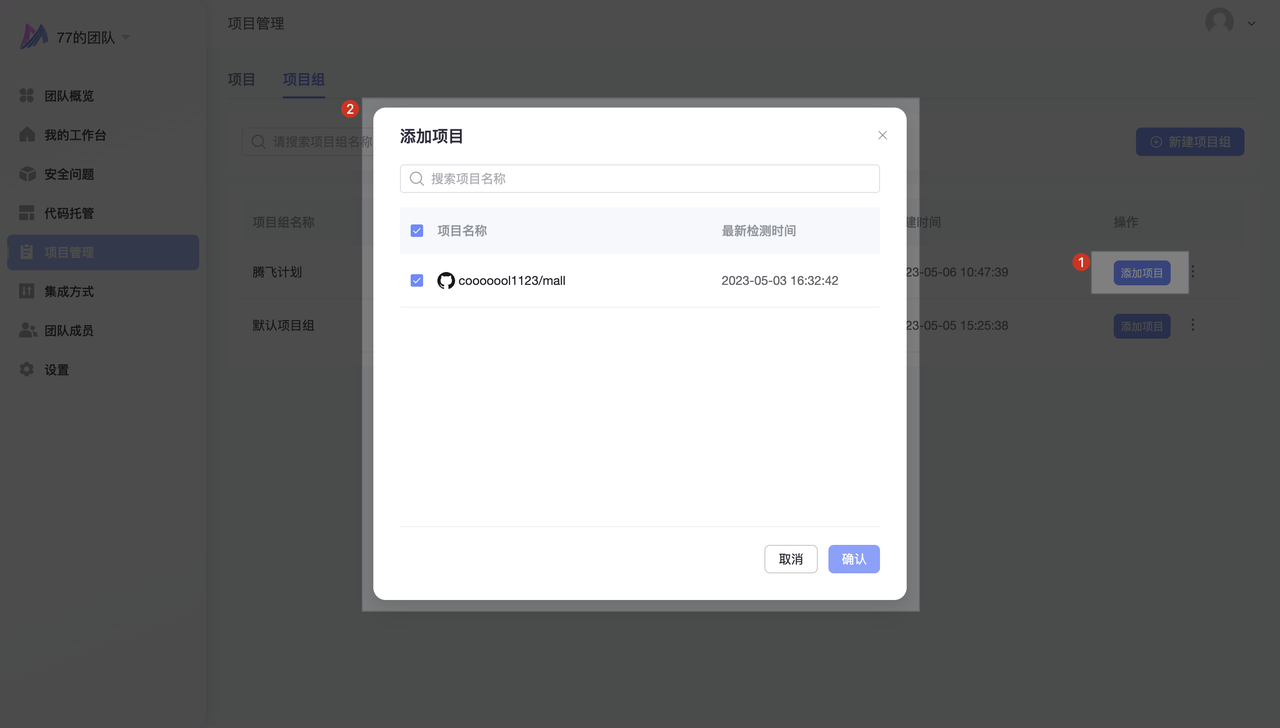Open 代码托管 sidebar item
Viewport: 1280px width, 728px height.
pos(68,213)
